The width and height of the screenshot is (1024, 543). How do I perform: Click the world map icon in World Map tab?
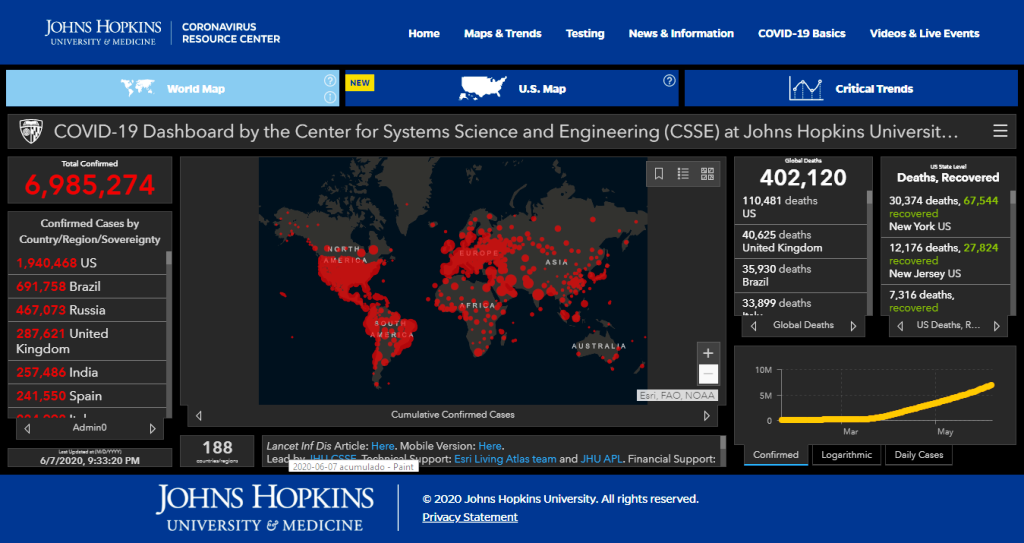click(x=138, y=88)
